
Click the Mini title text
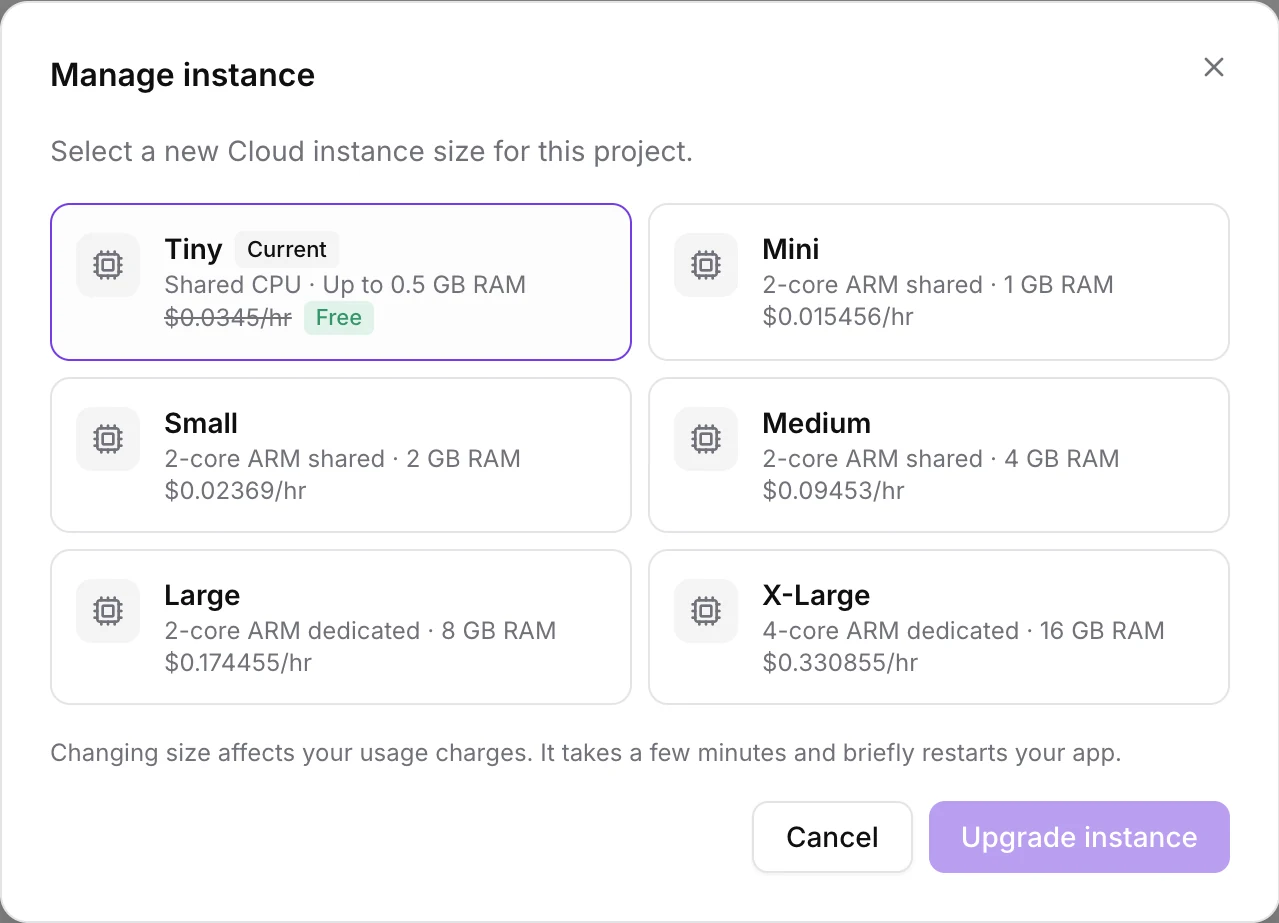(x=791, y=249)
